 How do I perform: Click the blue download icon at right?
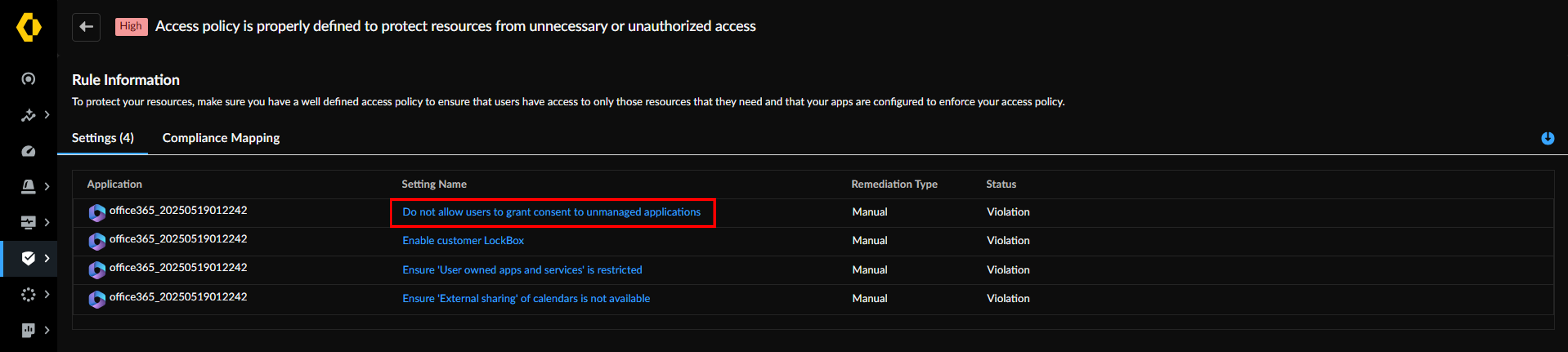pos(1547,138)
